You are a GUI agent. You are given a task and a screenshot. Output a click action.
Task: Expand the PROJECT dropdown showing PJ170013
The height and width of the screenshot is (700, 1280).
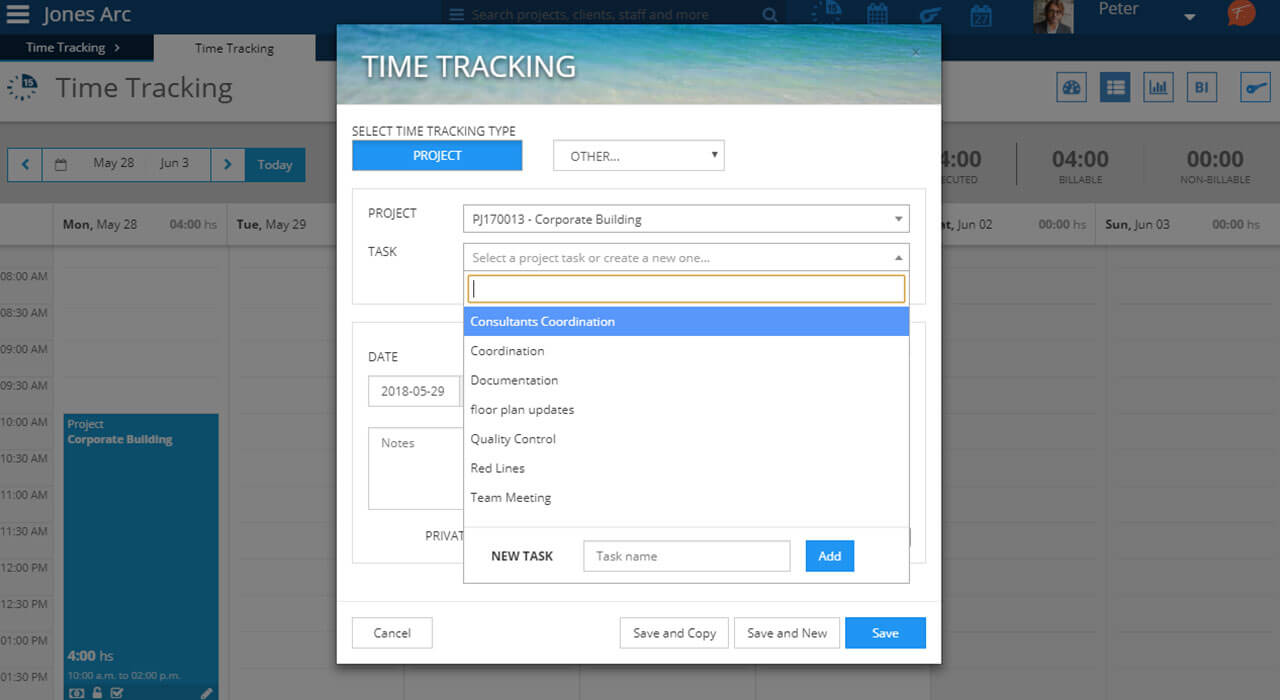[685, 219]
